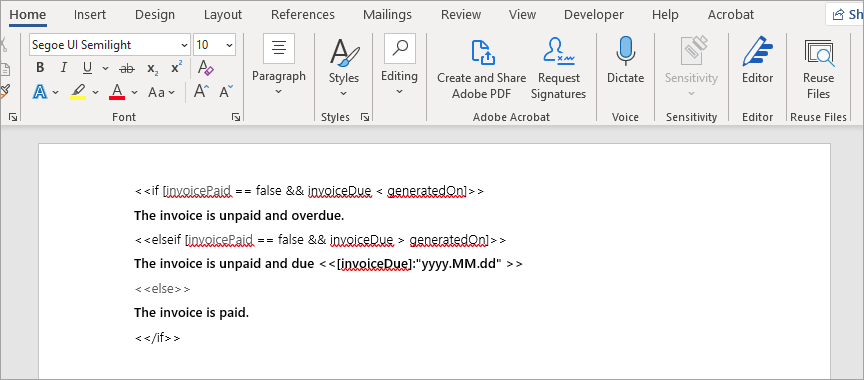Switch to the Mailings tab
The height and width of the screenshot is (380, 864).
pos(387,14)
